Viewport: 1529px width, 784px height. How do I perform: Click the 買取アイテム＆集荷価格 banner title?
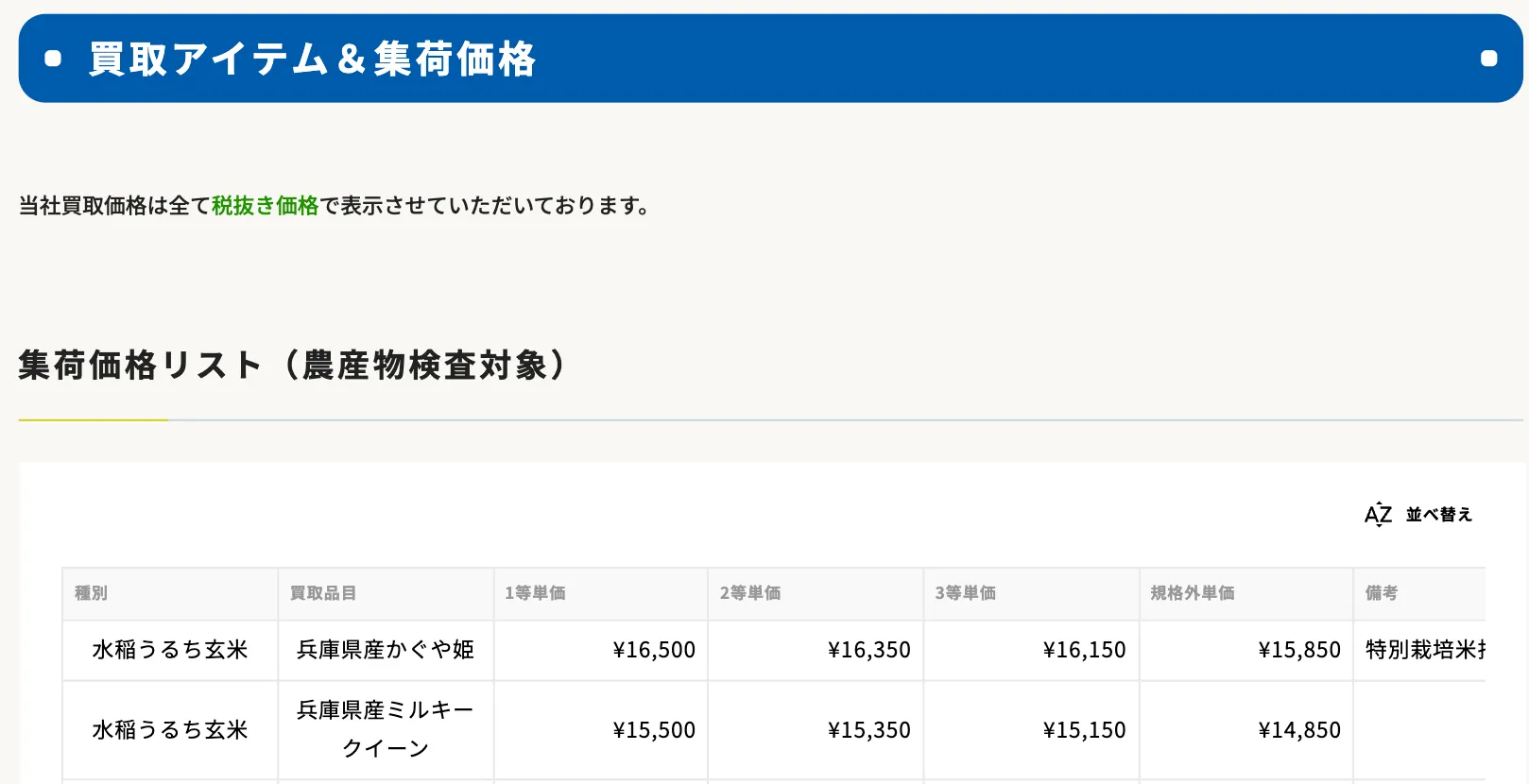[x=312, y=59]
